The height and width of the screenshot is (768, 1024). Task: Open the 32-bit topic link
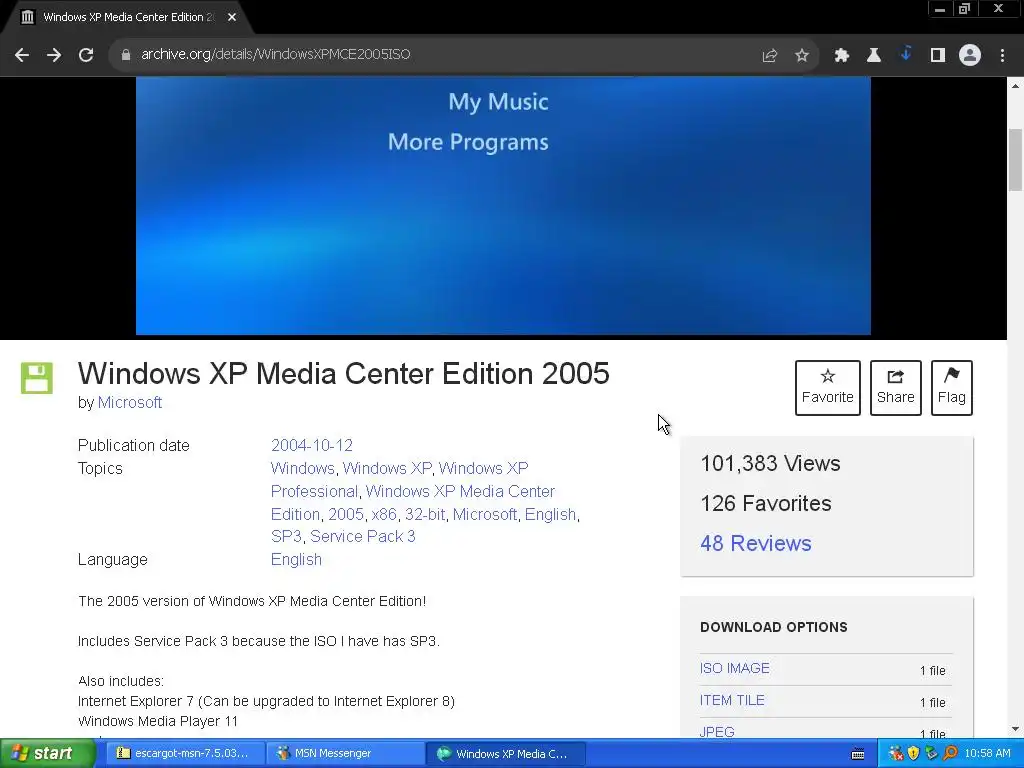click(x=425, y=514)
